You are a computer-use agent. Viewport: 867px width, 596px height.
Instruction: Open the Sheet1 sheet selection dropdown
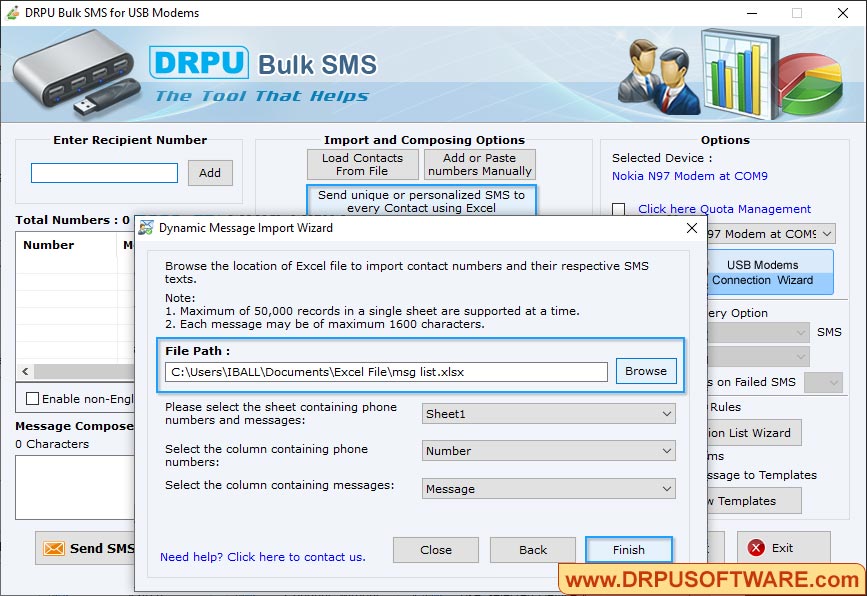pyautogui.click(x=549, y=414)
